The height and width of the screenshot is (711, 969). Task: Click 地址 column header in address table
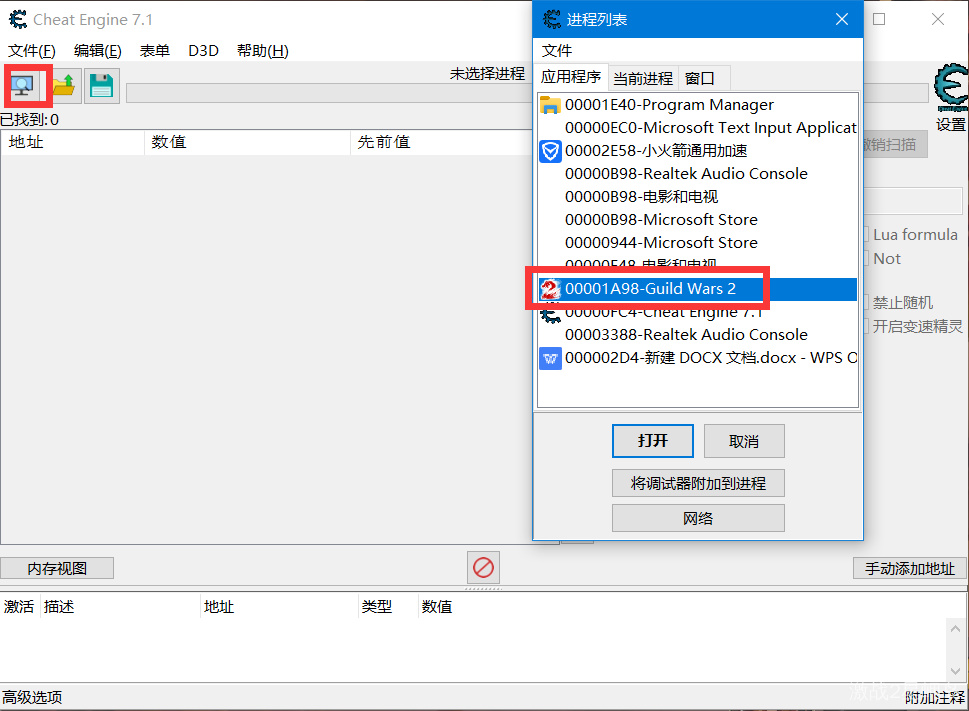(279, 607)
